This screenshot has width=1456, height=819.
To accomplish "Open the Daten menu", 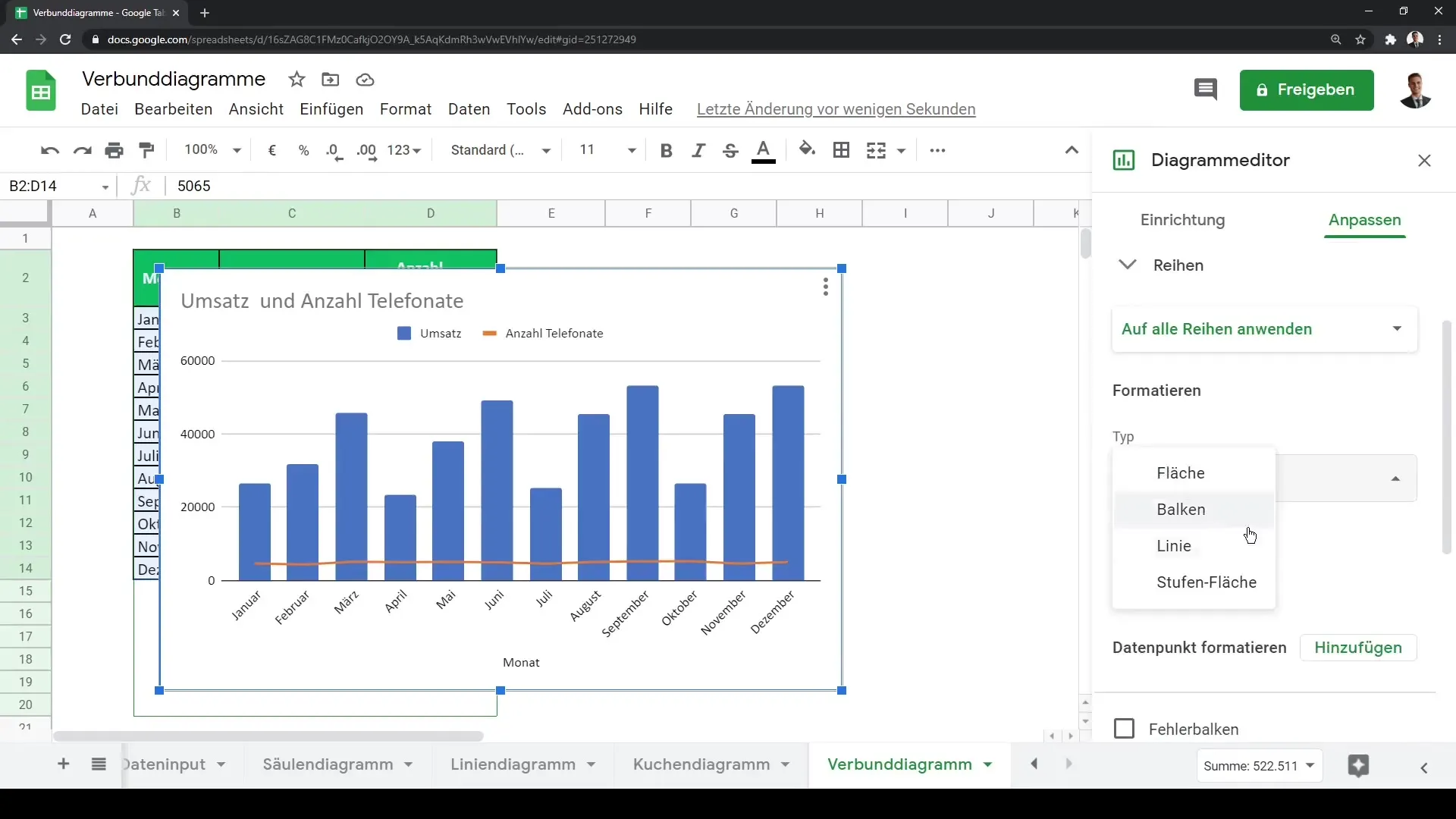I will pyautogui.click(x=469, y=109).
